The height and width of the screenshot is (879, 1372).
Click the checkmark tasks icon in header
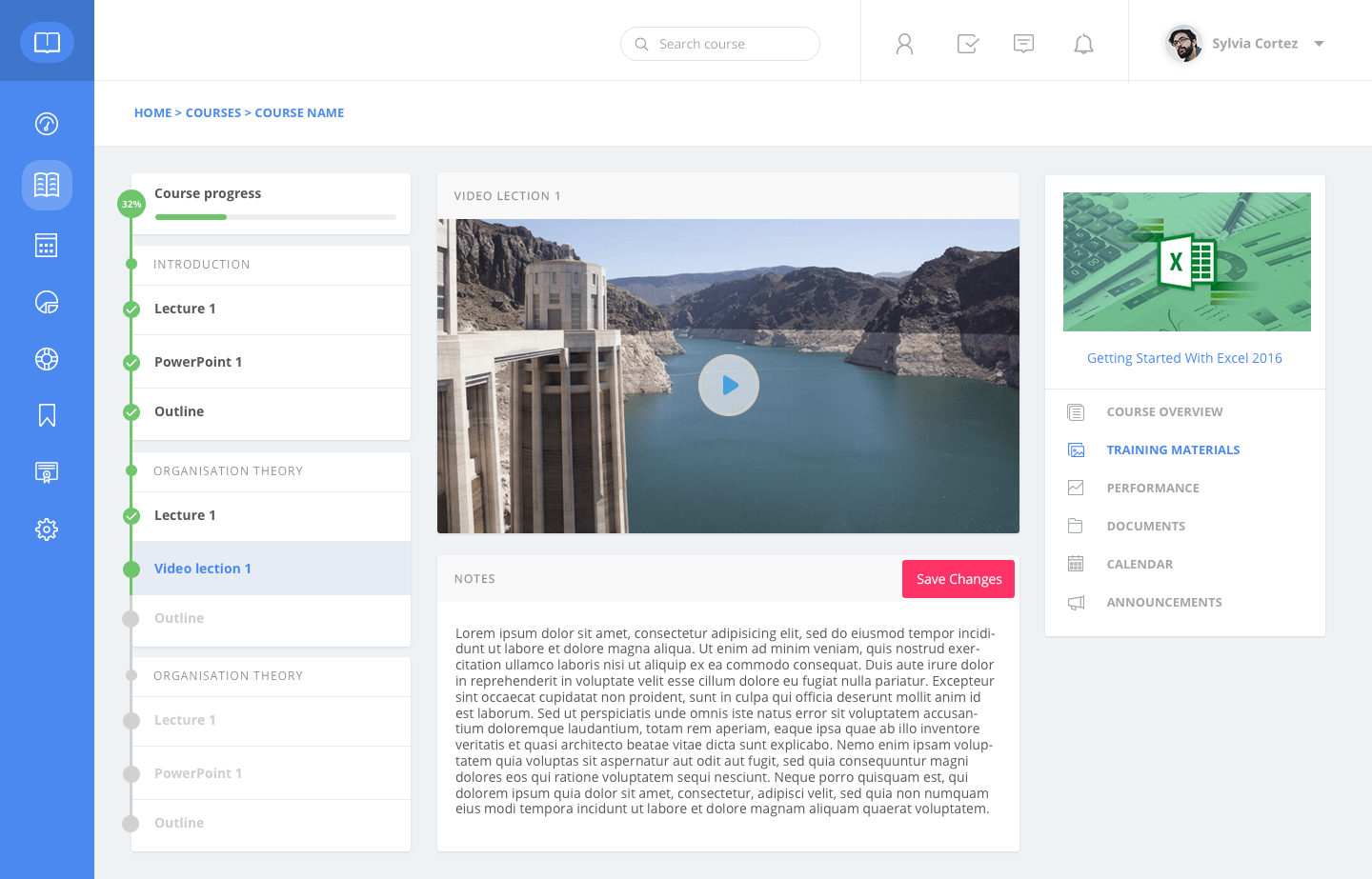tap(968, 44)
